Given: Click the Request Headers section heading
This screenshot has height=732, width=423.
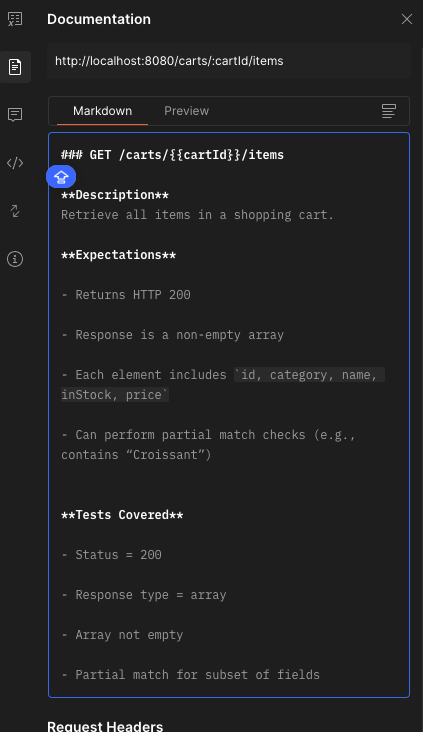Looking at the screenshot, I should pyautogui.click(x=105, y=726).
